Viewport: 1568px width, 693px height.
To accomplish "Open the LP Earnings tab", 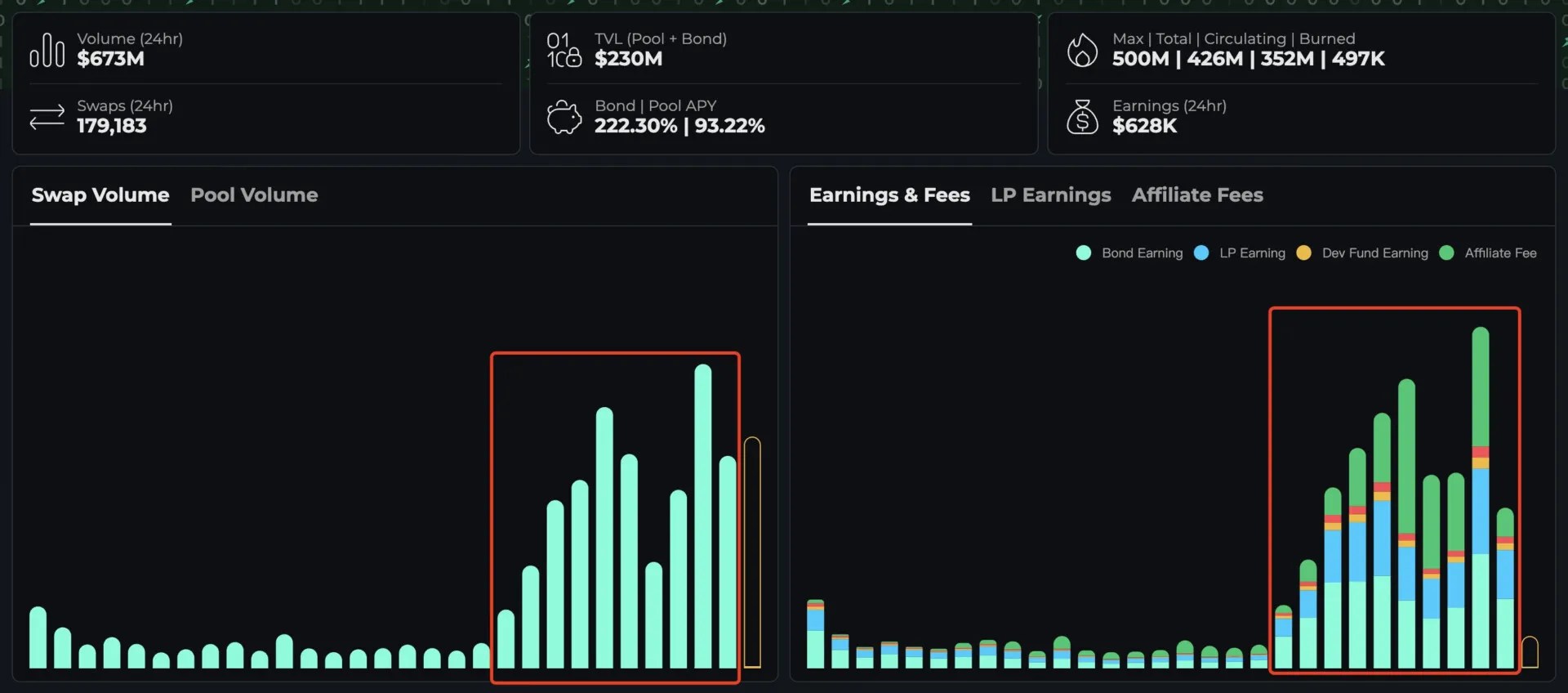I will 1050,195.
